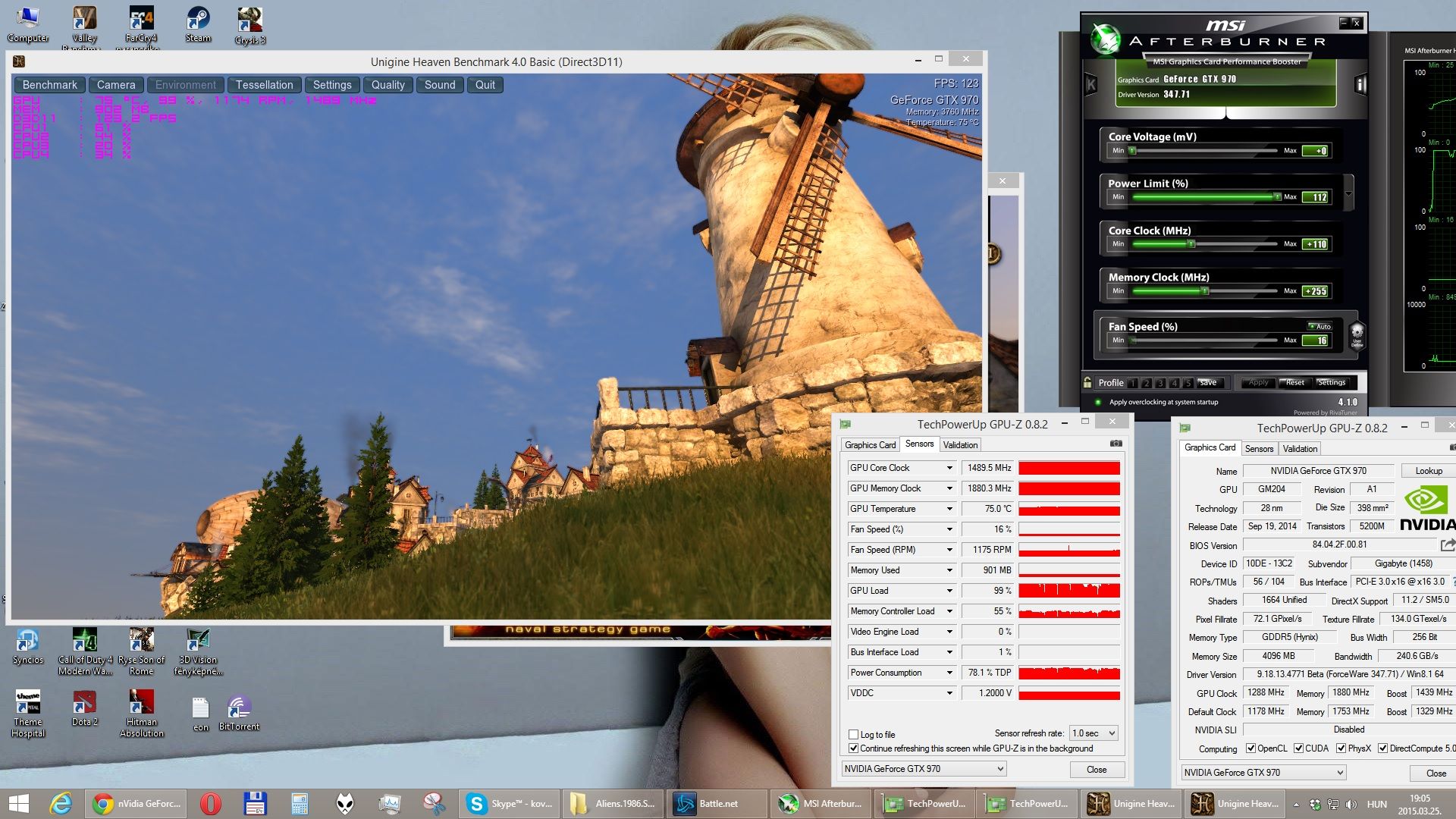Open the Dota 2 desktop shortcut
Viewport: 1456px width, 819px height.
pyautogui.click(x=85, y=708)
